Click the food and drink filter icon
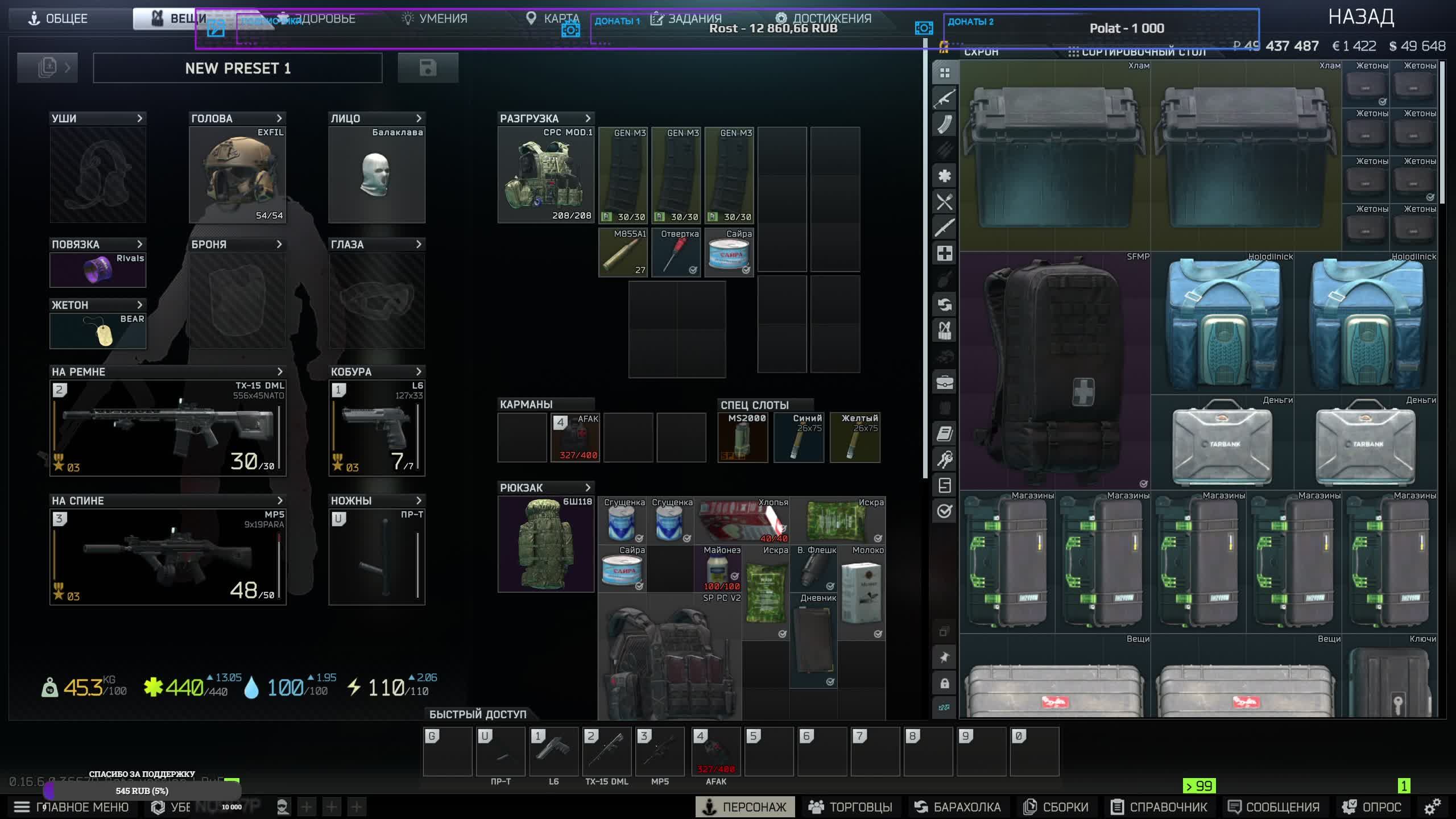This screenshot has height=819, width=1456. 944,202
